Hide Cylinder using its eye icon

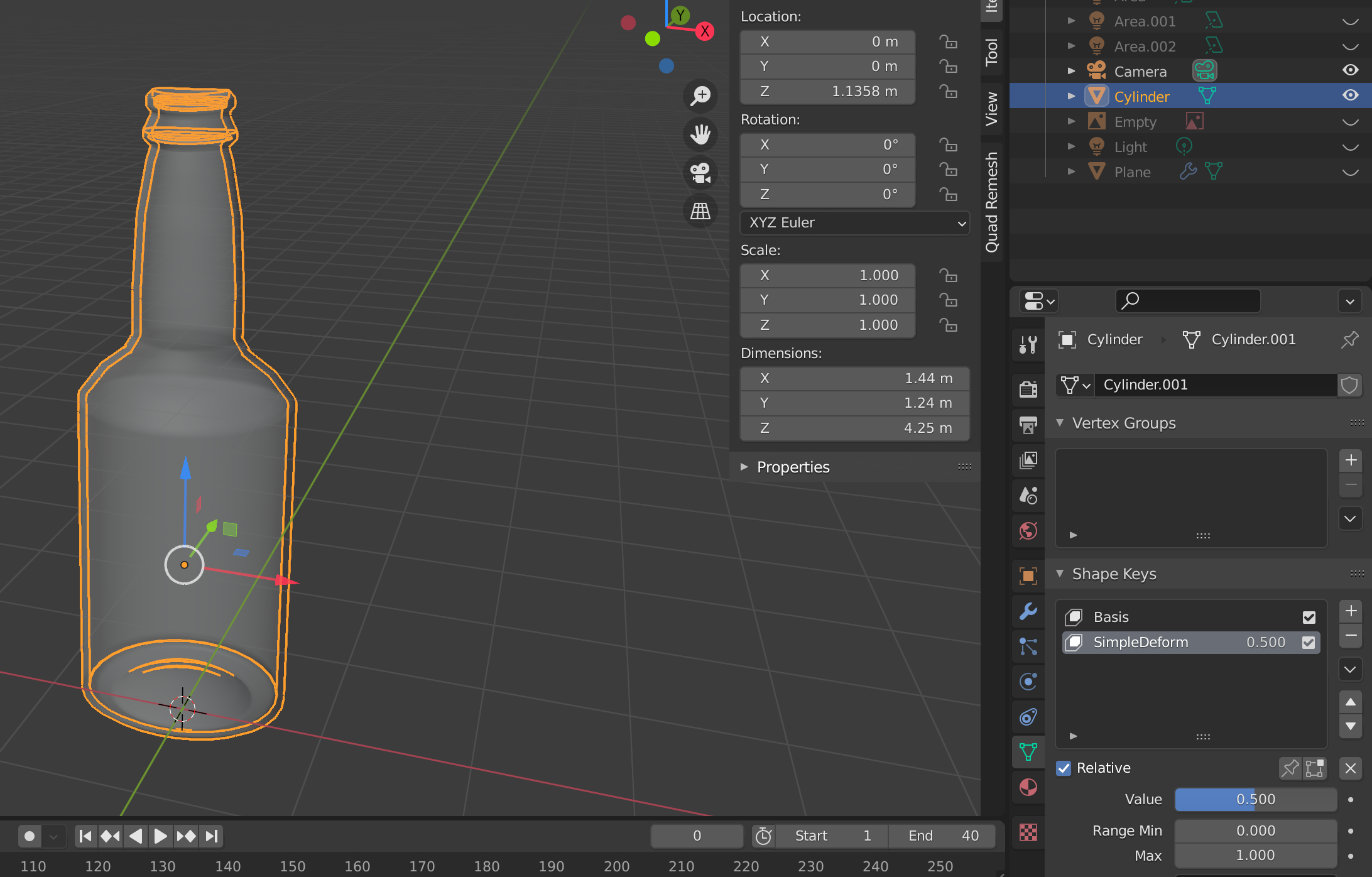(x=1350, y=95)
